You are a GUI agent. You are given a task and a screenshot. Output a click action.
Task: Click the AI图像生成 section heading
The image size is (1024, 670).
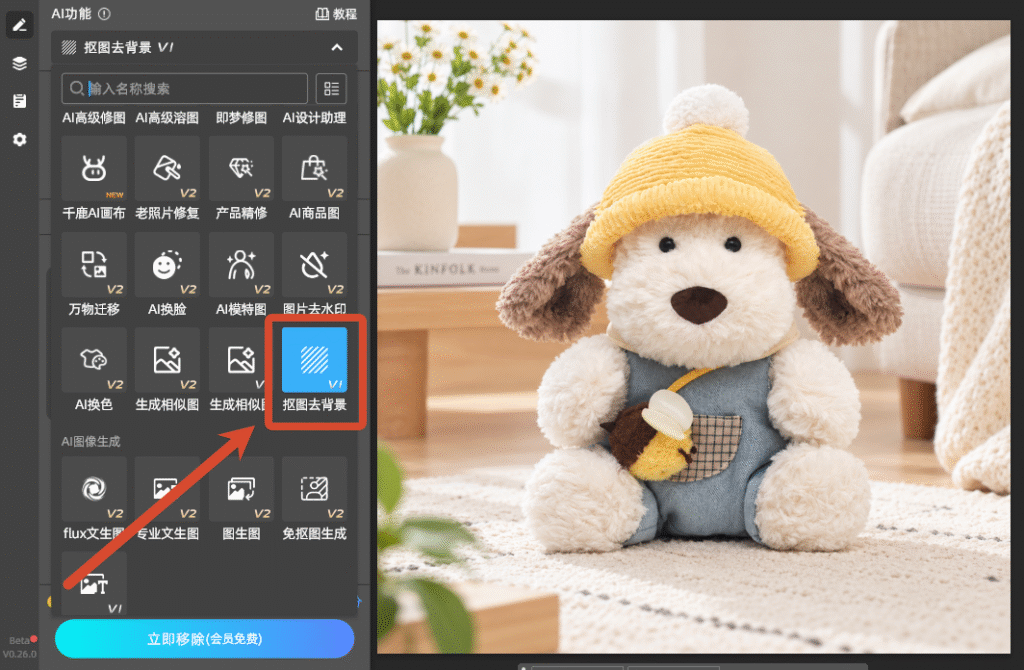click(91, 441)
